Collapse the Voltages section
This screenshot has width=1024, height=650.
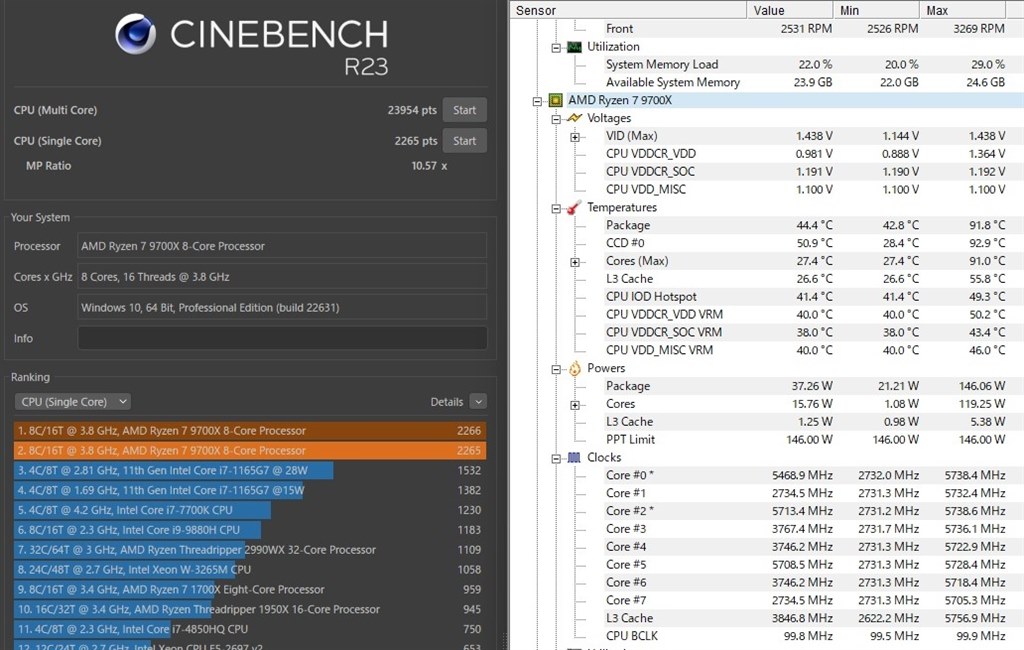coord(556,119)
